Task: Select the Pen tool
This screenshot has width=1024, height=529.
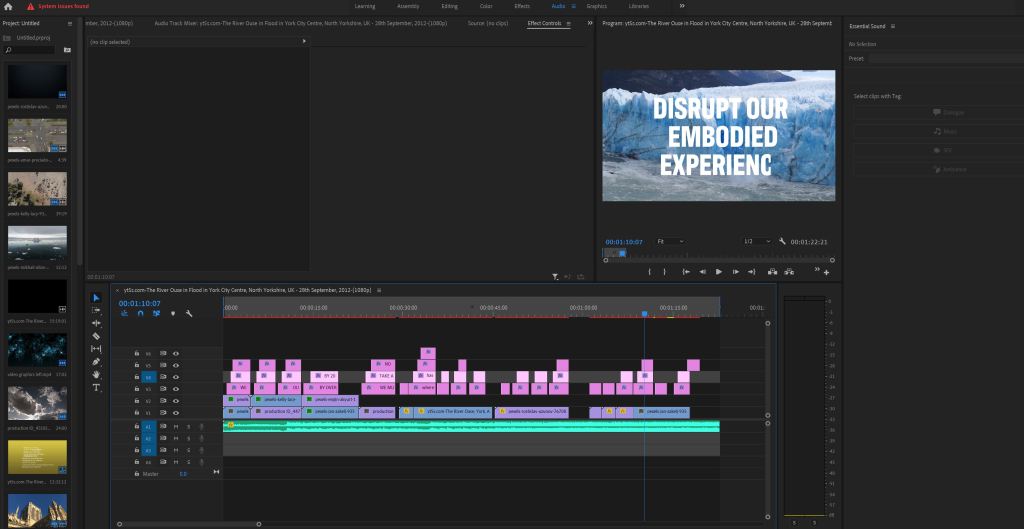Action: point(96,362)
